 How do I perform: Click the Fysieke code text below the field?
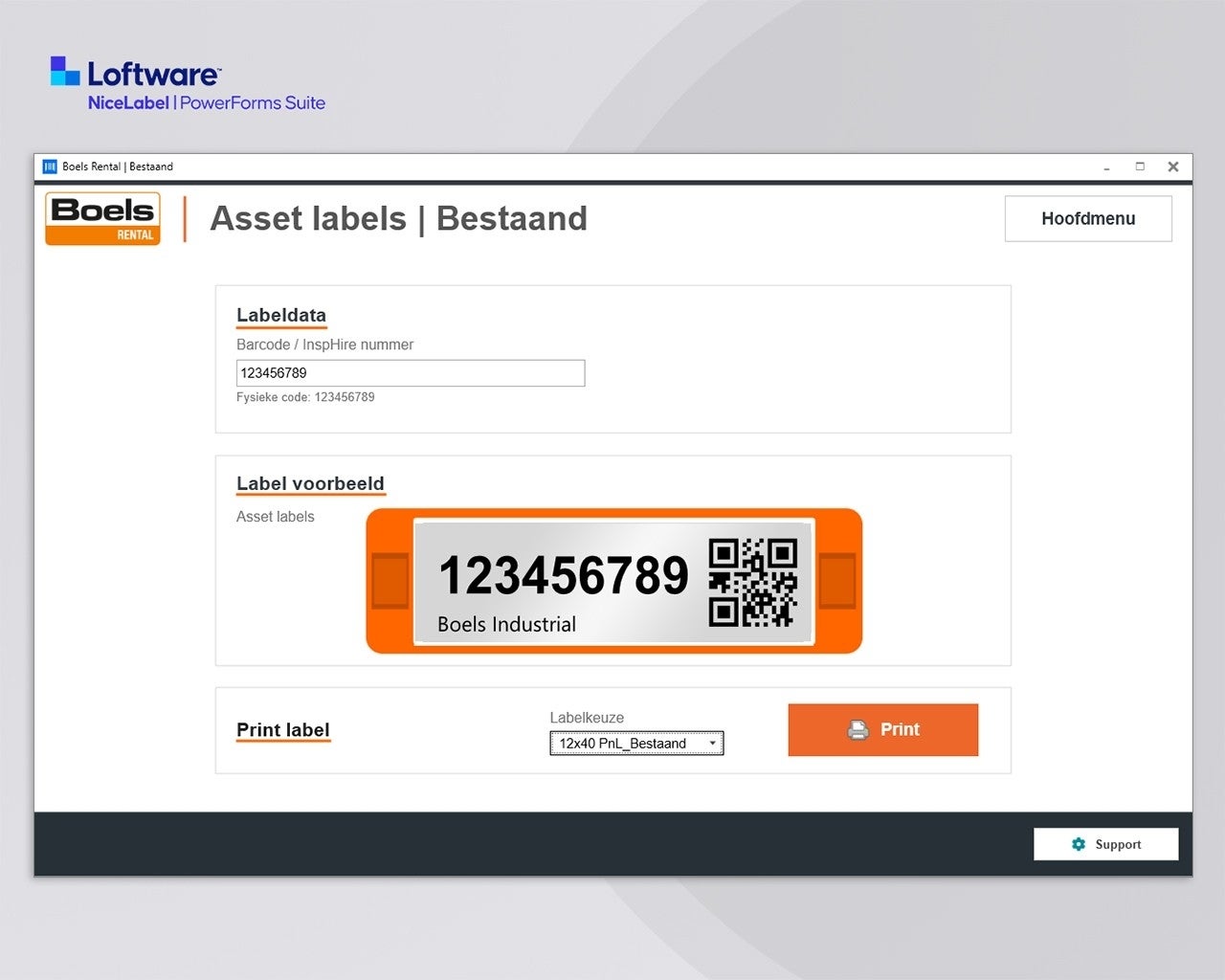pyautogui.click(x=305, y=397)
